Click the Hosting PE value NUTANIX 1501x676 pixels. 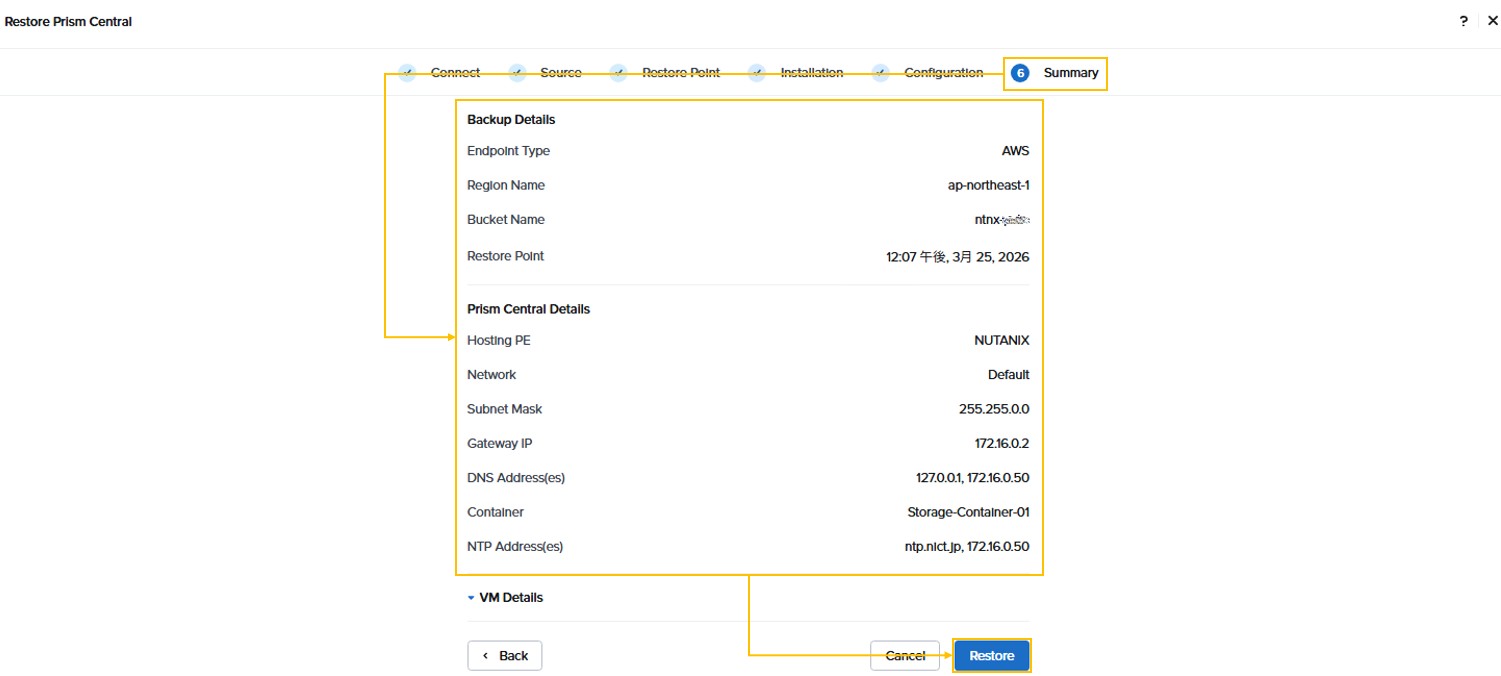tap(1001, 341)
